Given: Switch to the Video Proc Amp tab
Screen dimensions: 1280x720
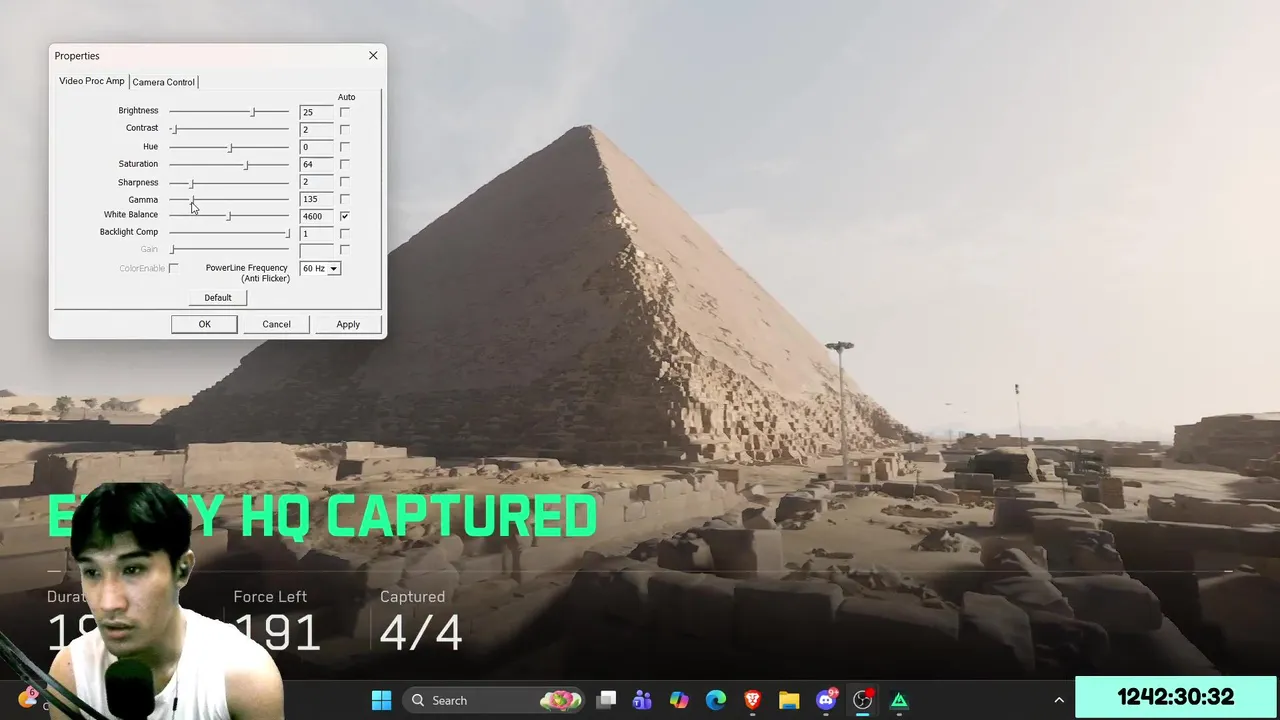Looking at the screenshot, I should tap(92, 81).
